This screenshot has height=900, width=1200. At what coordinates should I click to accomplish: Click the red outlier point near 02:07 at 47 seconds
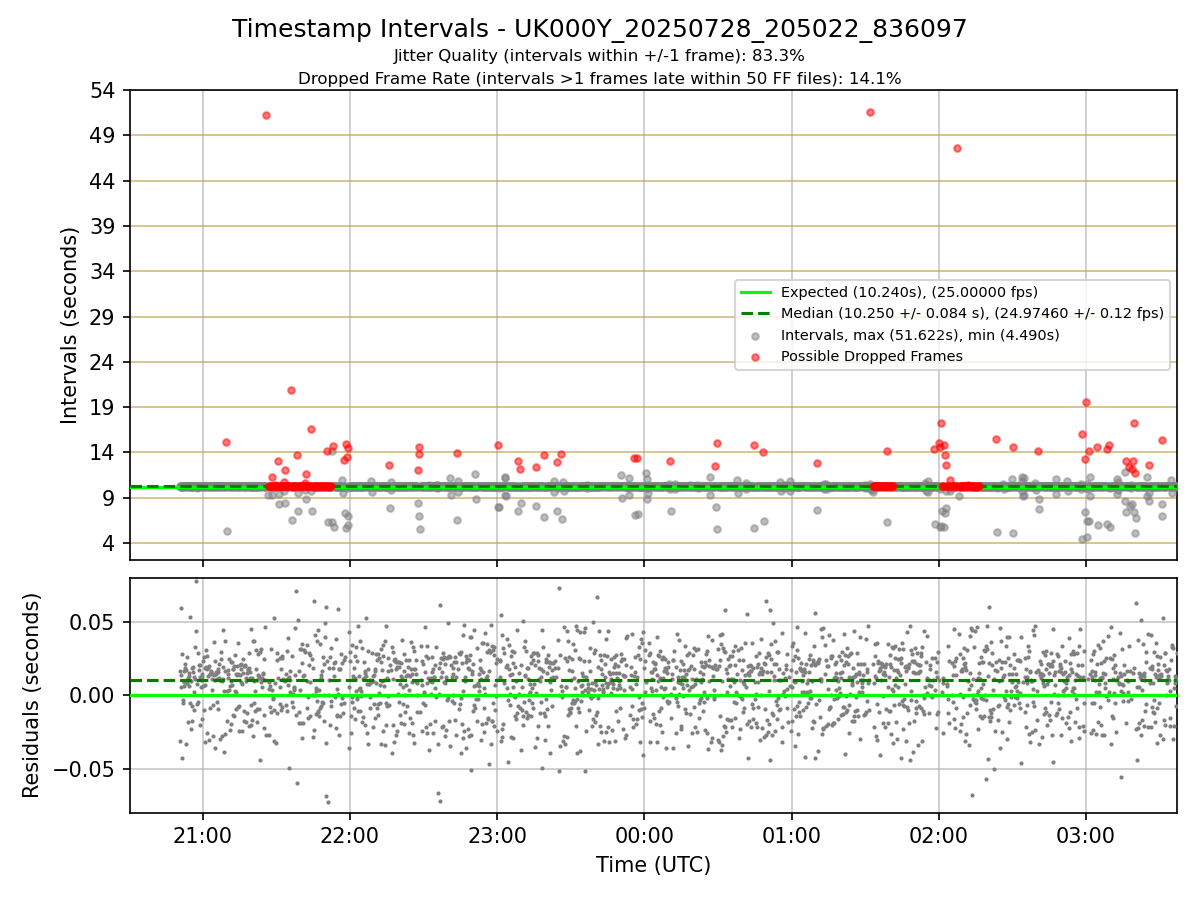coord(957,148)
